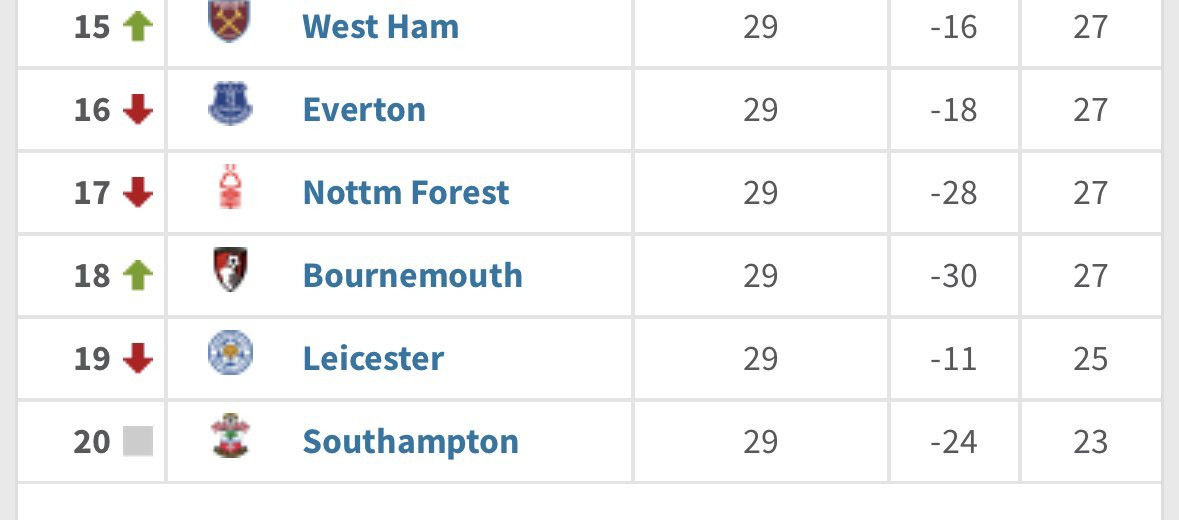
Task: Click the green up arrow beside position 15
Action: [138, 27]
